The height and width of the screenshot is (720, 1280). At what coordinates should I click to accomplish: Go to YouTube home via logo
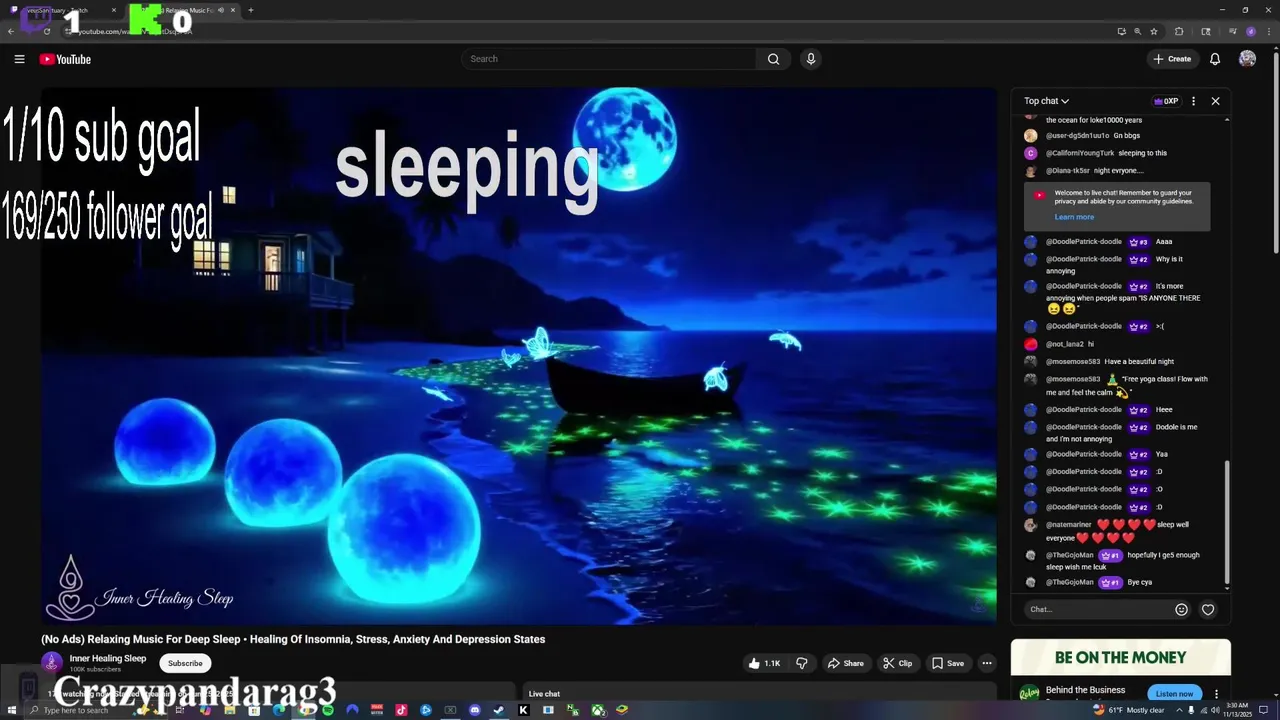click(x=65, y=59)
